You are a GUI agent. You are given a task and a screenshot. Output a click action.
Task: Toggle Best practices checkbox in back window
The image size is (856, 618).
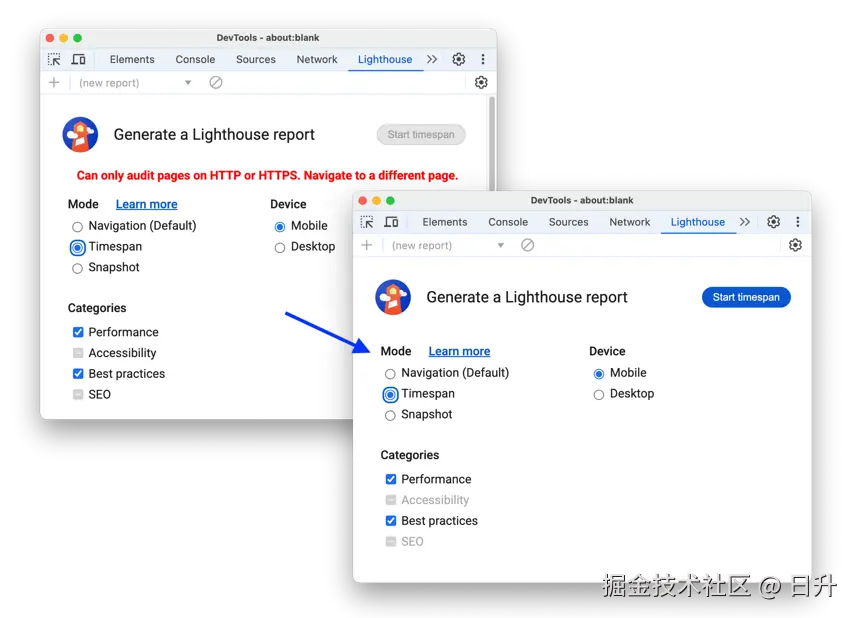(78, 373)
